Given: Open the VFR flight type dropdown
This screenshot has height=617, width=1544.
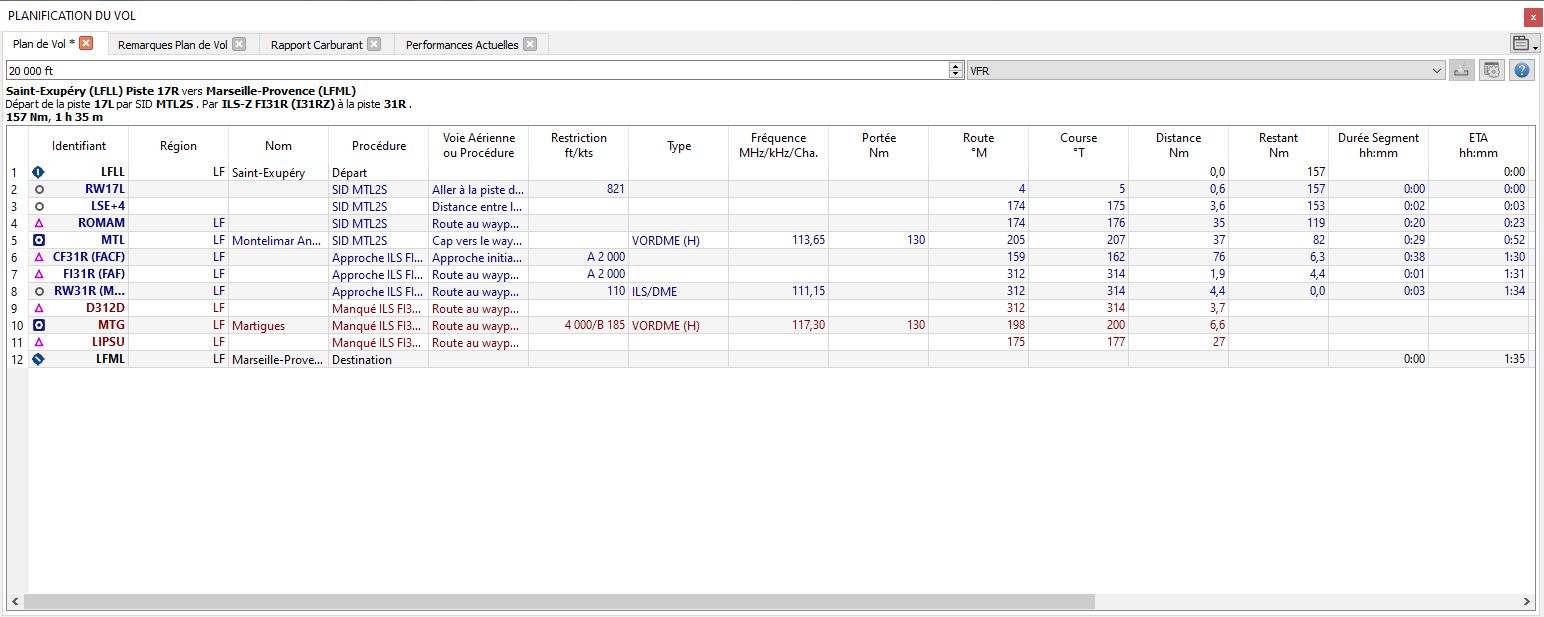Looking at the screenshot, I should pyautogui.click(x=1206, y=71).
